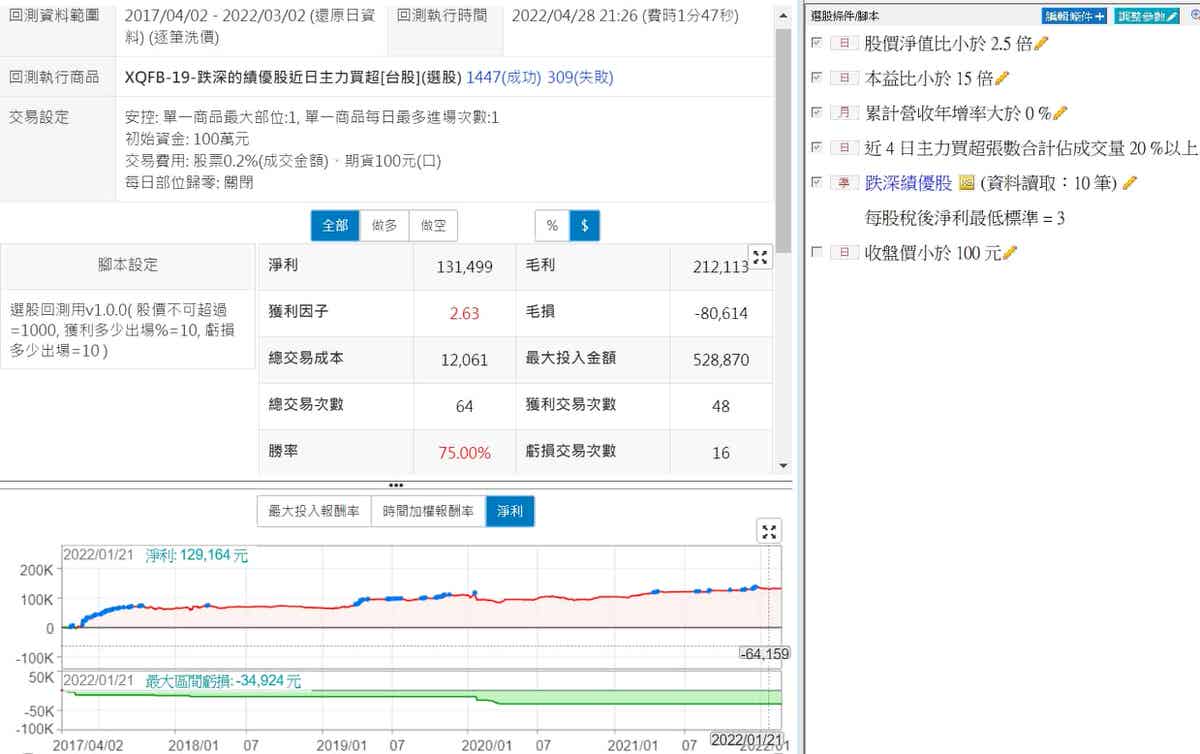Click the three-dot panel divider handle
This screenshot has height=754, width=1200.
pyautogui.click(x=396, y=485)
